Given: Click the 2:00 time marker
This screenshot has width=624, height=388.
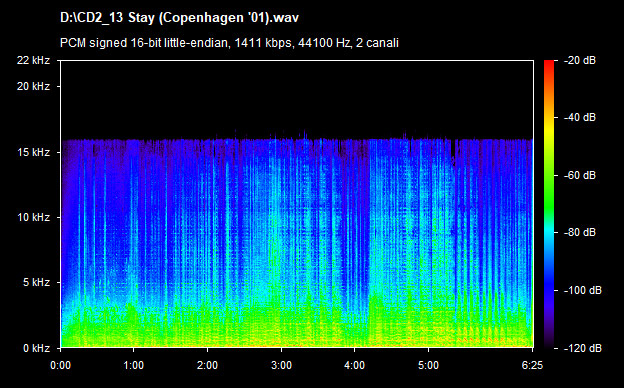Looking at the screenshot, I should click(207, 365).
